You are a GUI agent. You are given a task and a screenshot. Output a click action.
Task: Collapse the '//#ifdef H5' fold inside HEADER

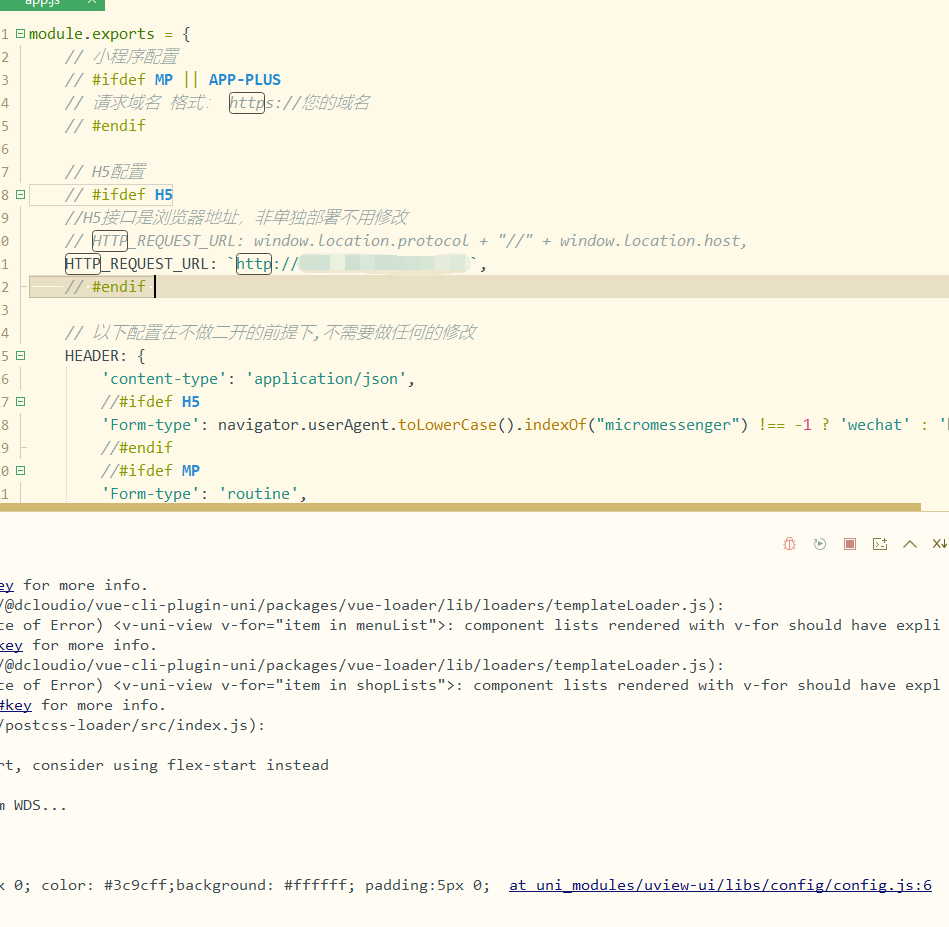[x=21, y=402]
